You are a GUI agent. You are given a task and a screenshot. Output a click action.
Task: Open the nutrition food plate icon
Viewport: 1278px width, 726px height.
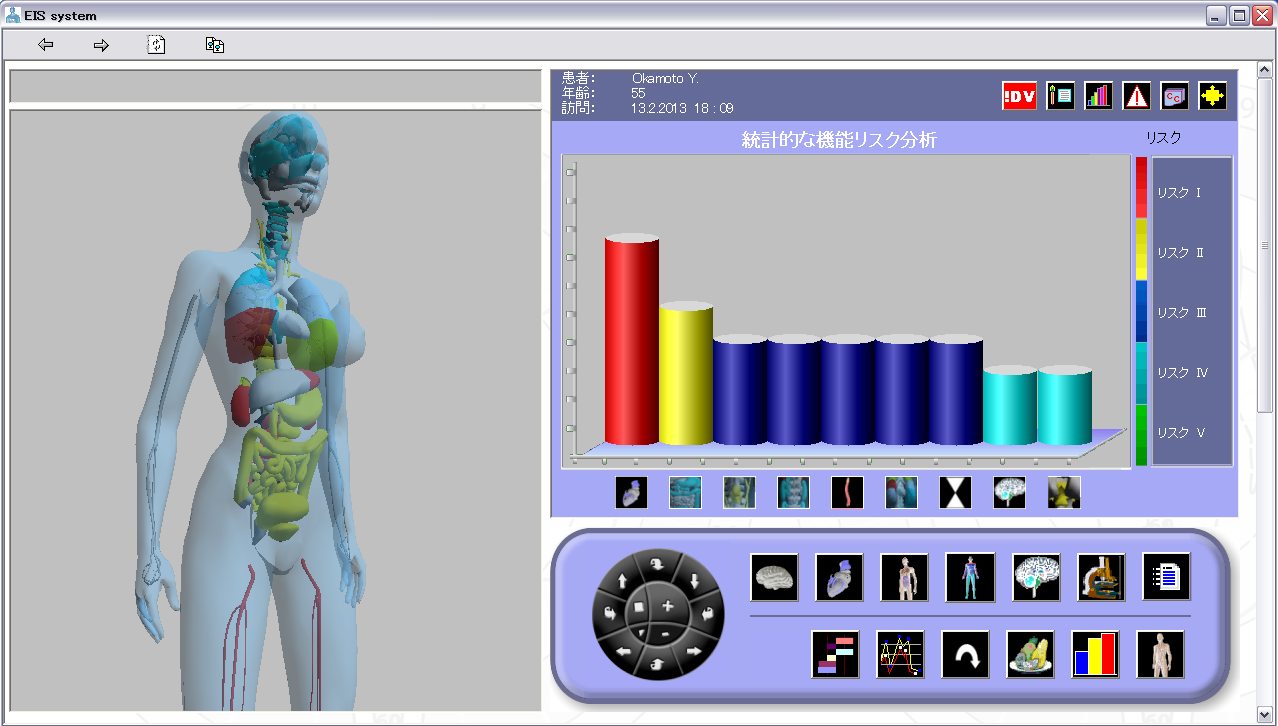click(1030, 655)
